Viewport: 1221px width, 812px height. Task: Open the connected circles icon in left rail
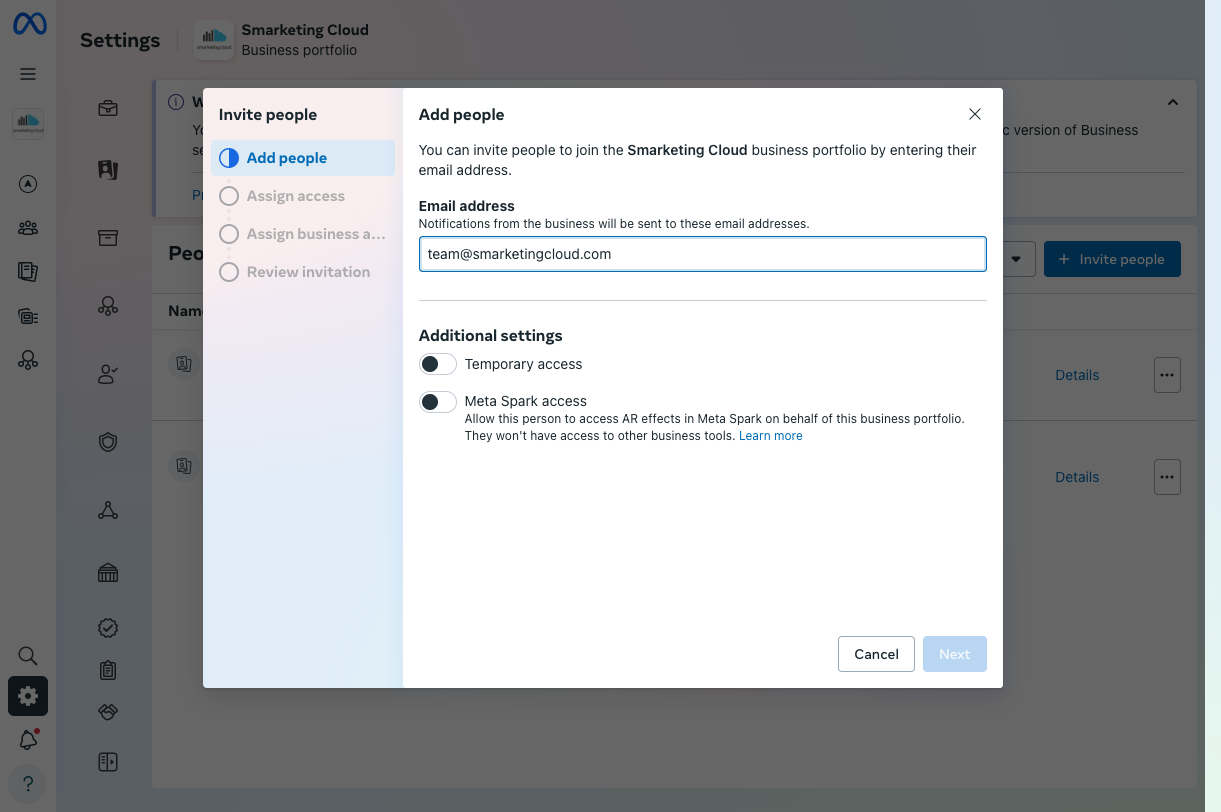[28, 360]
